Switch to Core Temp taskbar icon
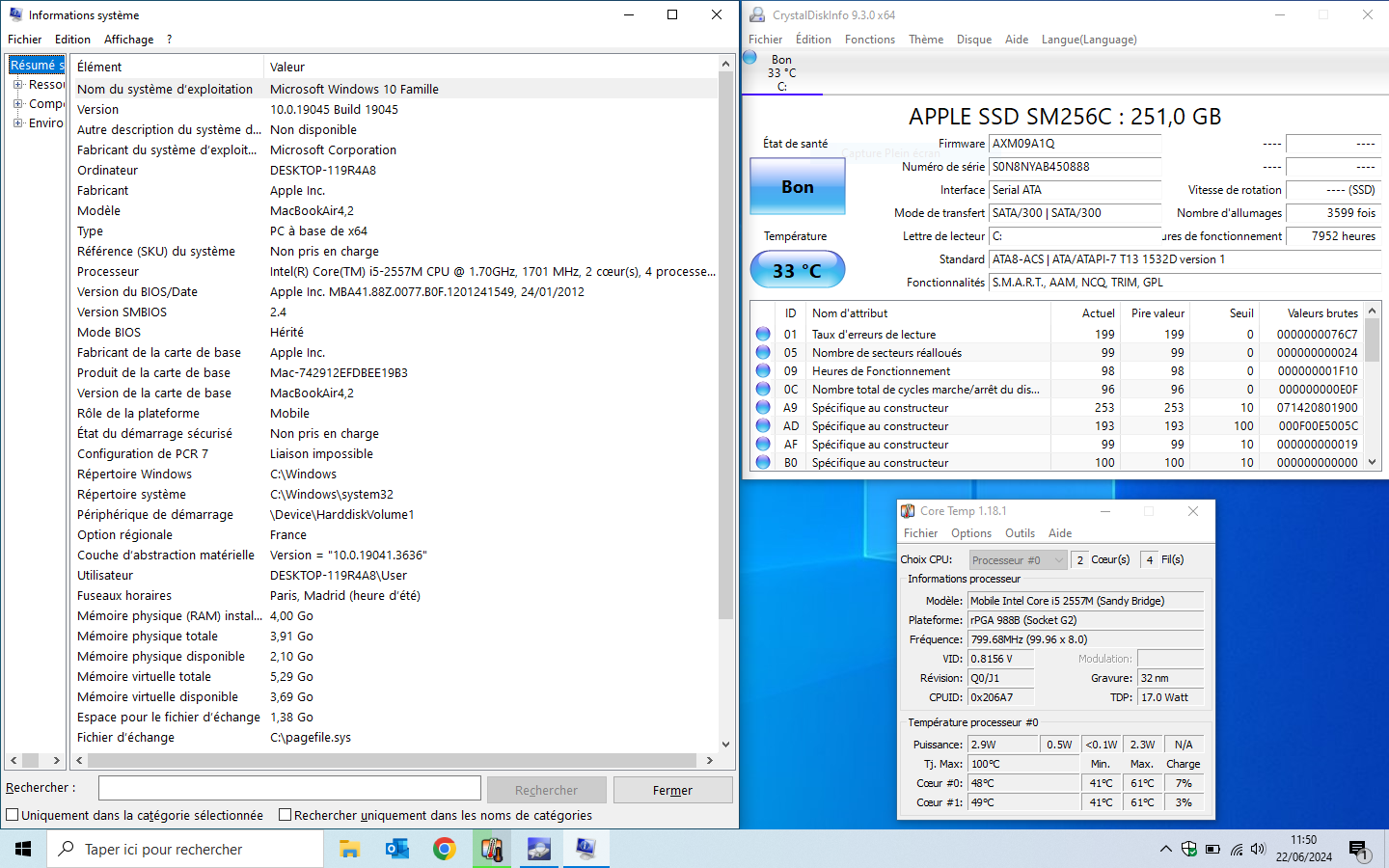This screenshot has height=868, width=1389. point(492,849)
